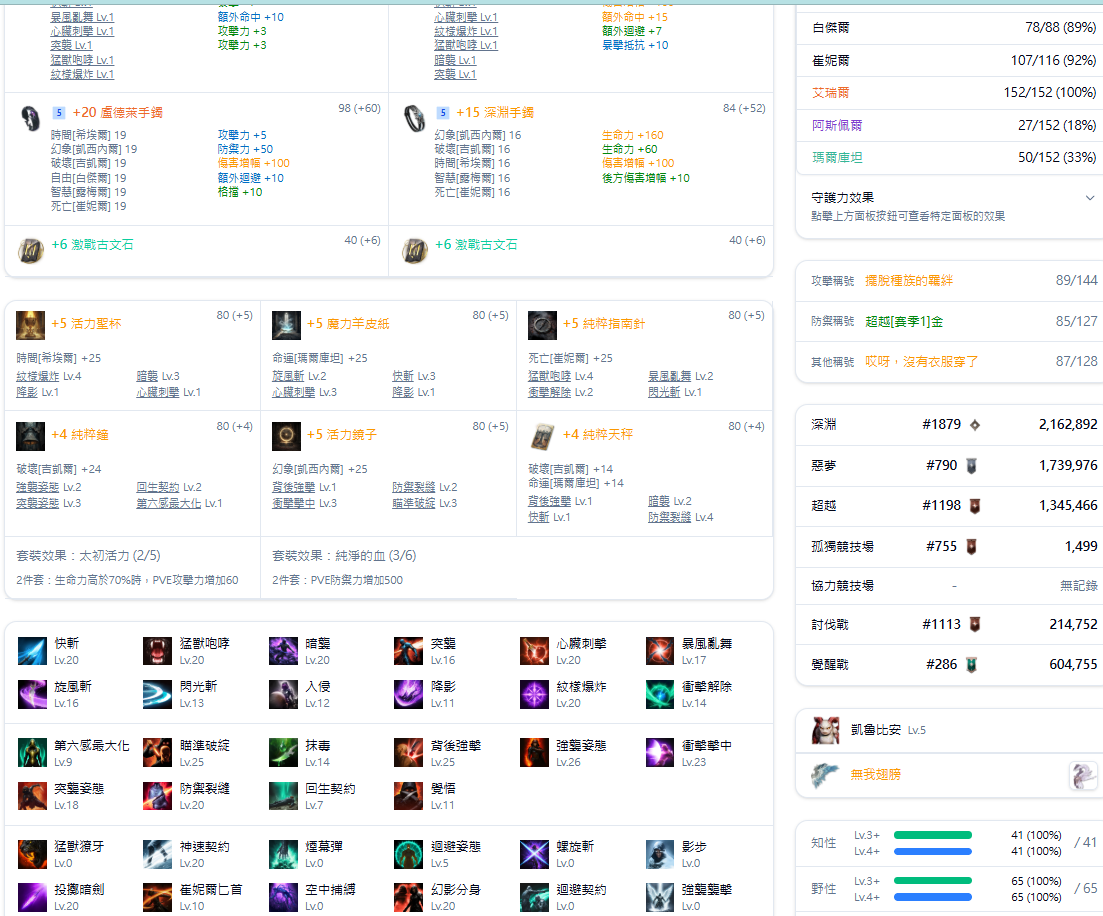Open the 凱魯比安 pet icon

pos(826,731)
